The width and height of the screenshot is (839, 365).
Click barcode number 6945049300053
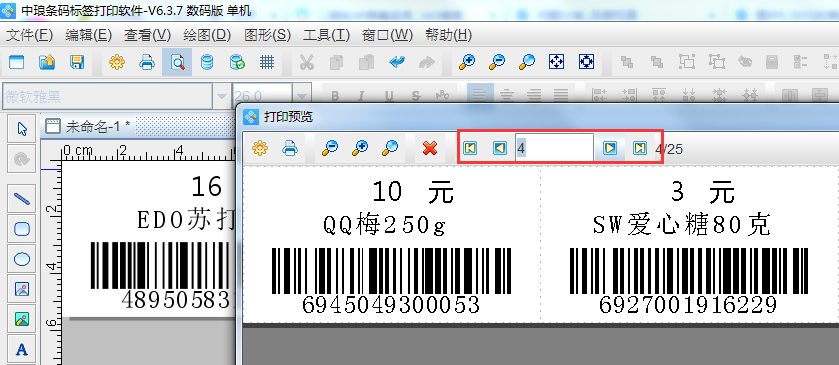[x=391, y=305]
